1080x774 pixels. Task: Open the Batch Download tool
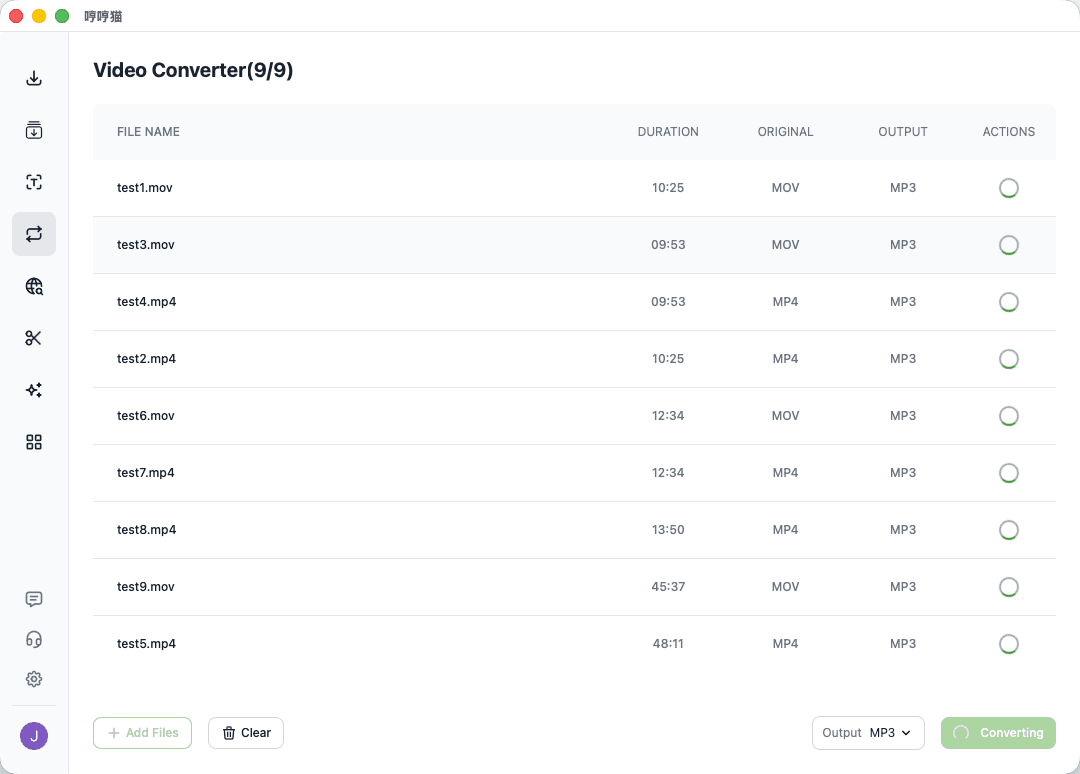click(34, 130)
